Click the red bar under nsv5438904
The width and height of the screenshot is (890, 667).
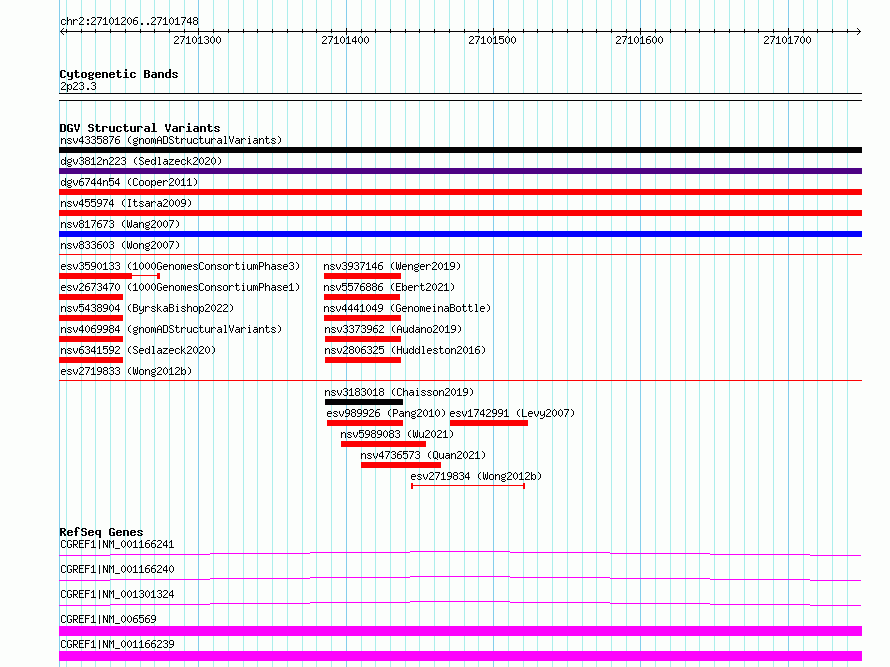[x=91, y=318]
